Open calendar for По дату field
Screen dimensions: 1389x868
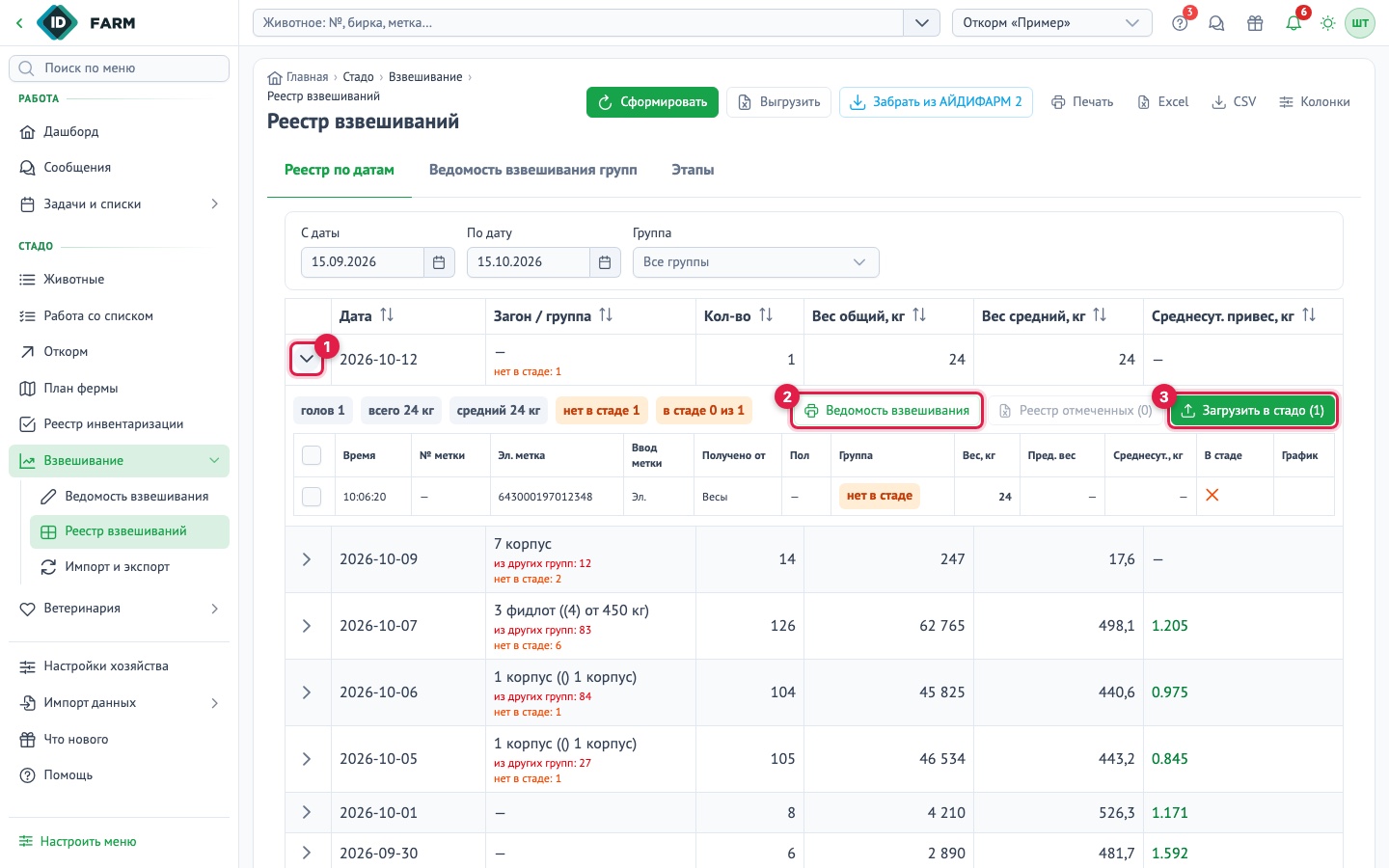tap(605, 262)
